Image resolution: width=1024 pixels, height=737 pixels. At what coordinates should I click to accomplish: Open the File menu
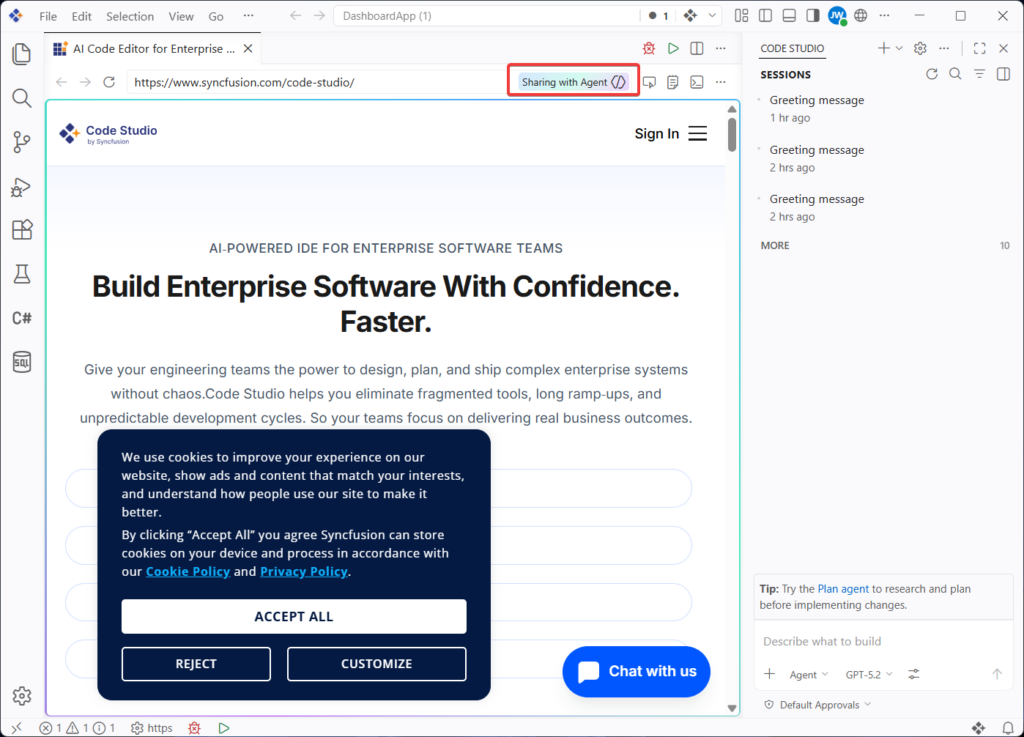click(x=48, y=16)
